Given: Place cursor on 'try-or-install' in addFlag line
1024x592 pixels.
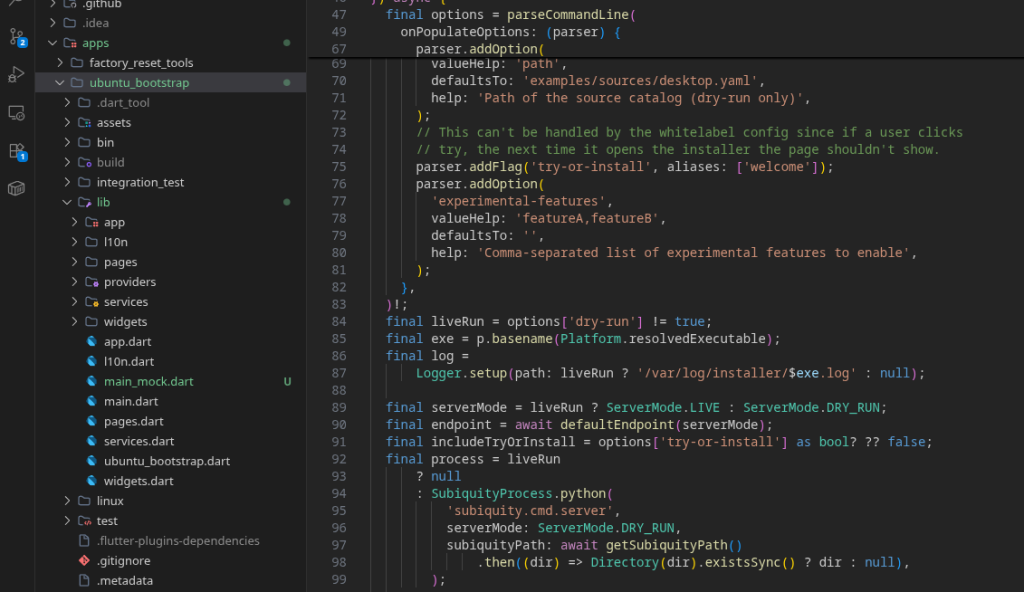Looking at the screenshot, I should [x=590, y=167].
